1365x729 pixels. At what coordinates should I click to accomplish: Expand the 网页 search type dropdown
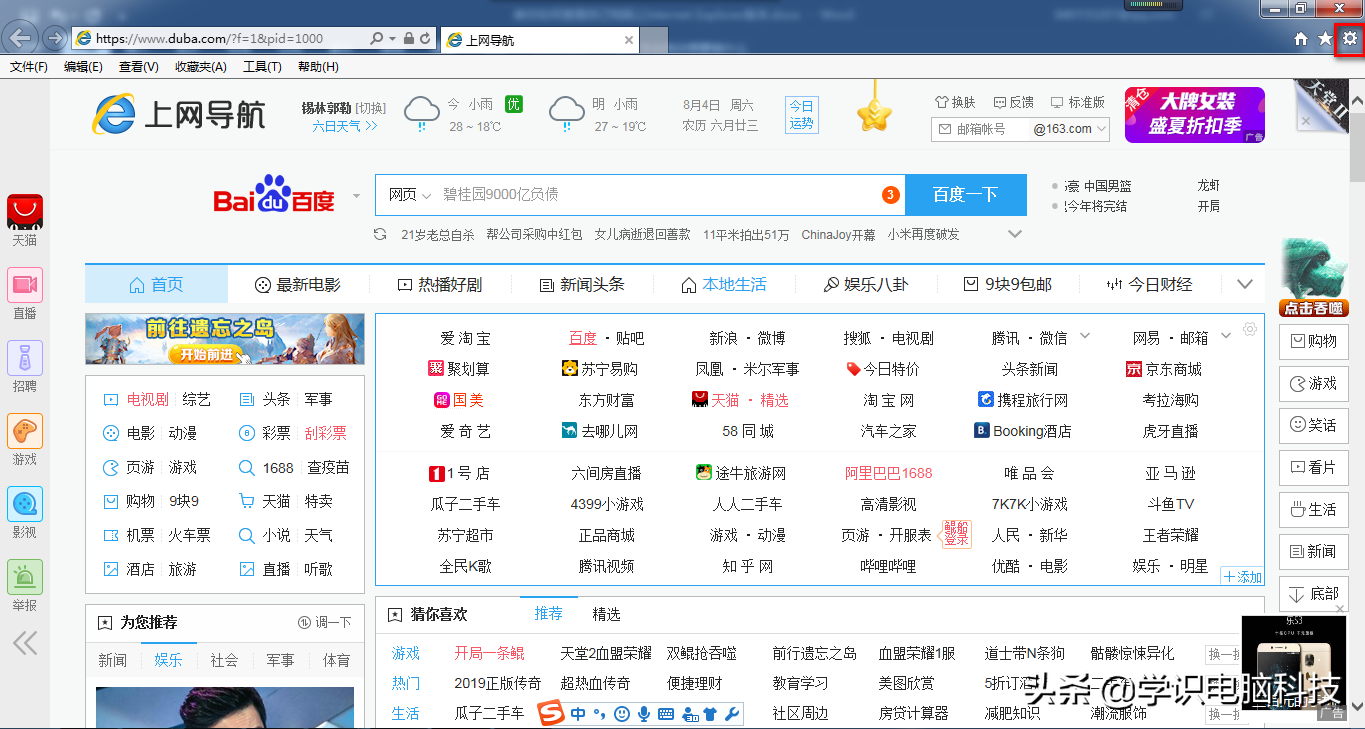coord(409,195)
